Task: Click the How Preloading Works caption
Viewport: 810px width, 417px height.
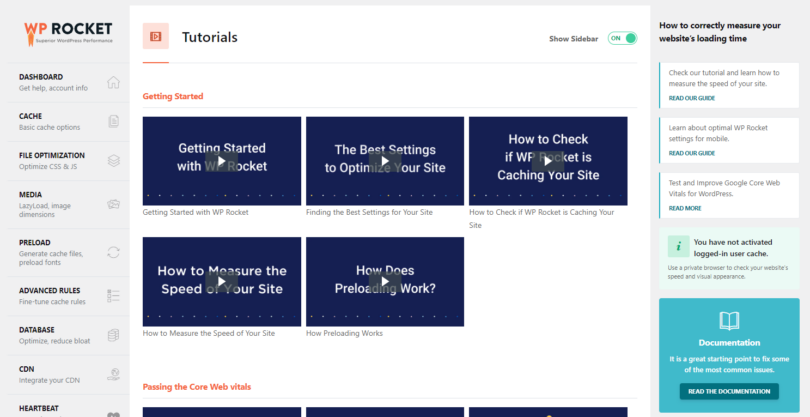Action: [344, 333]
